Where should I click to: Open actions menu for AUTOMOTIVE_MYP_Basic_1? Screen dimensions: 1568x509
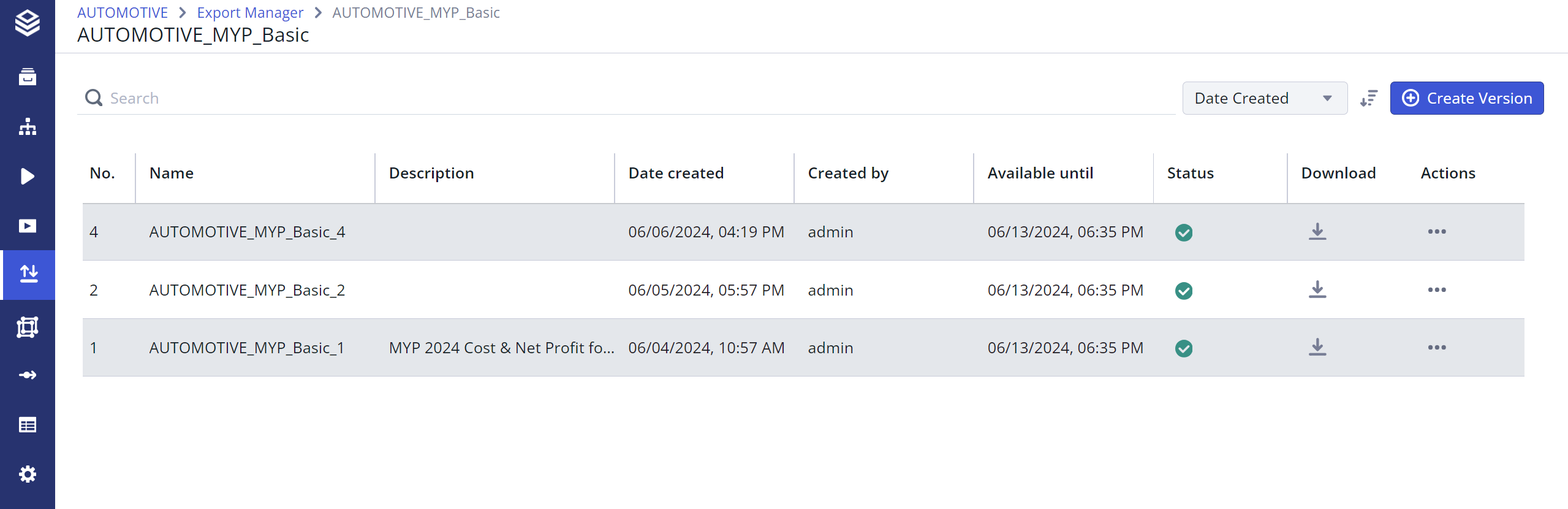1436,348
